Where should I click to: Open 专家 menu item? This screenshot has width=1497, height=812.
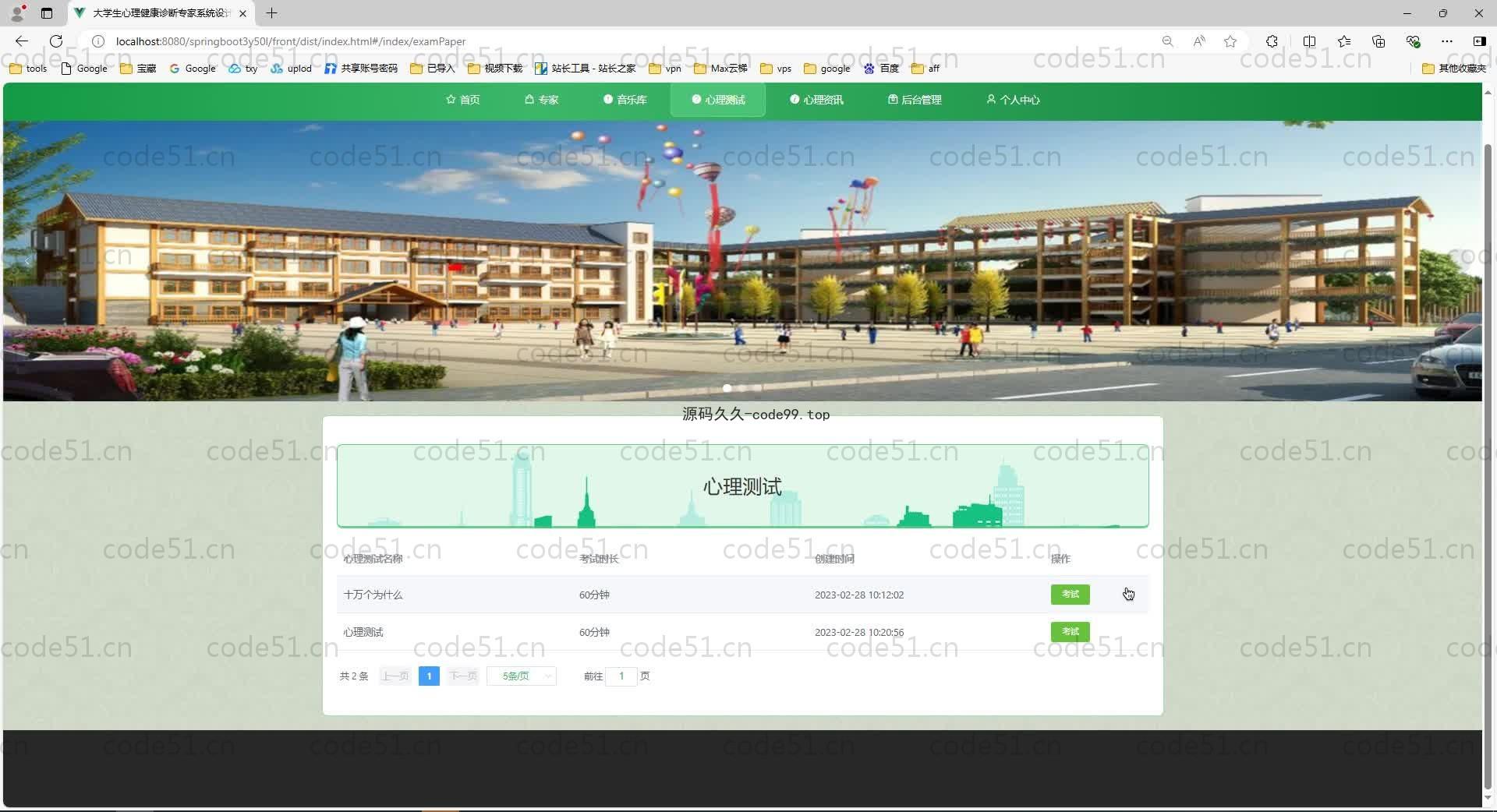[541, 100]
